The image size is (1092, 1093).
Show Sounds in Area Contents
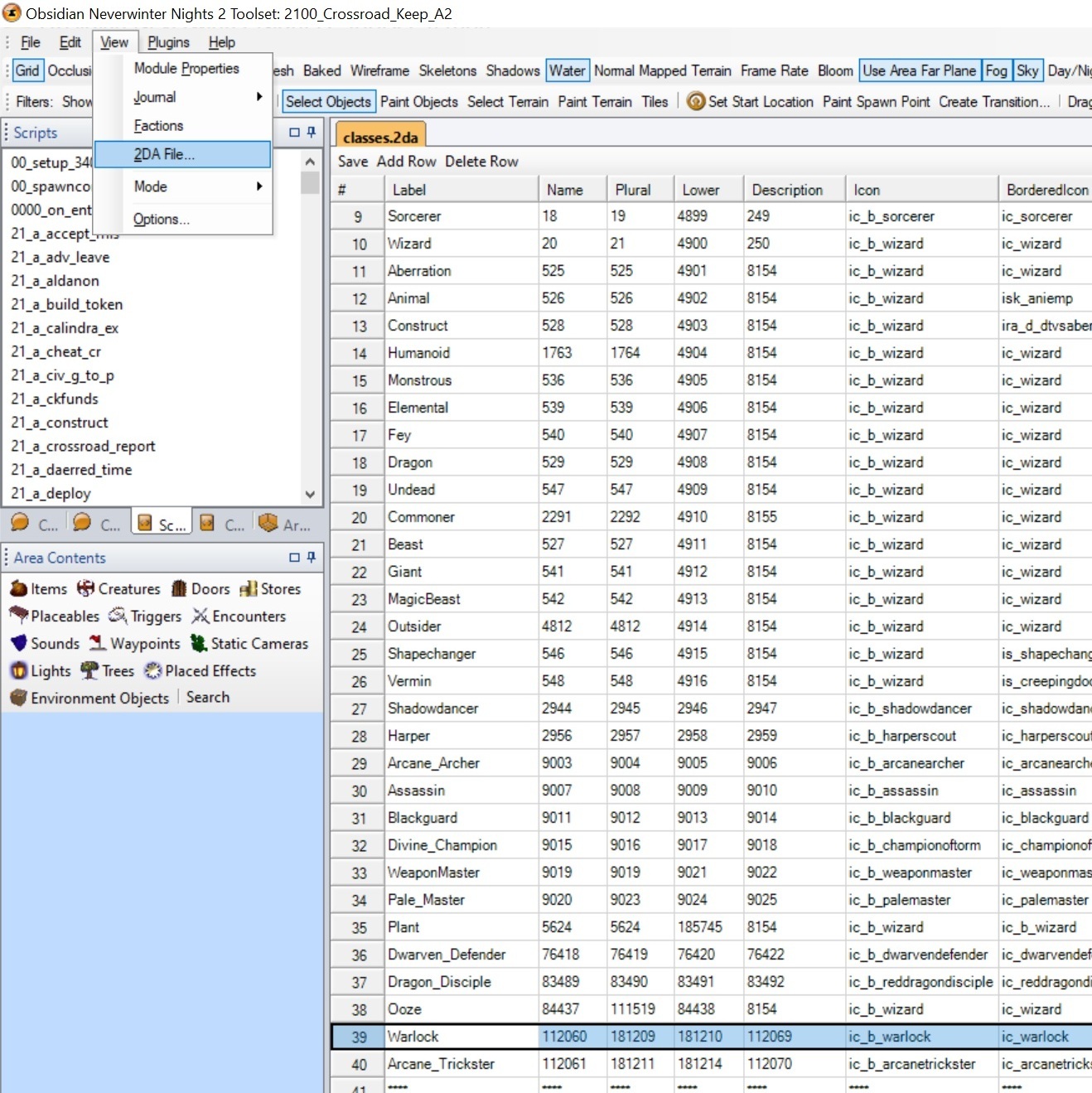[45, 644]
